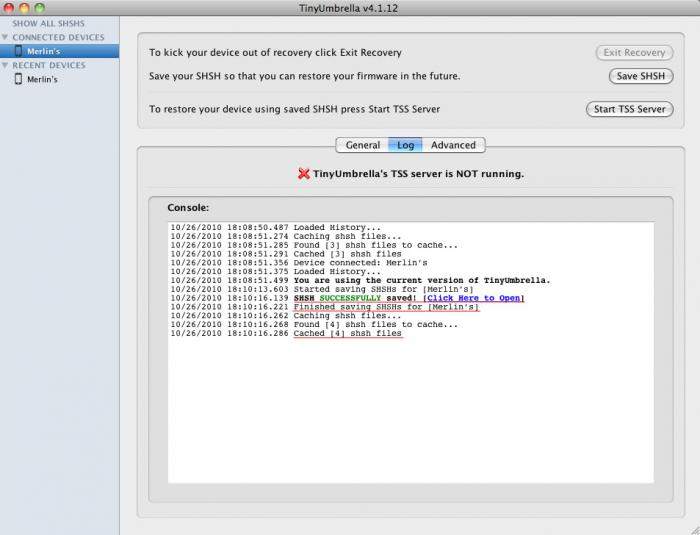Click the red X server status icon

(x=304, y=174)
